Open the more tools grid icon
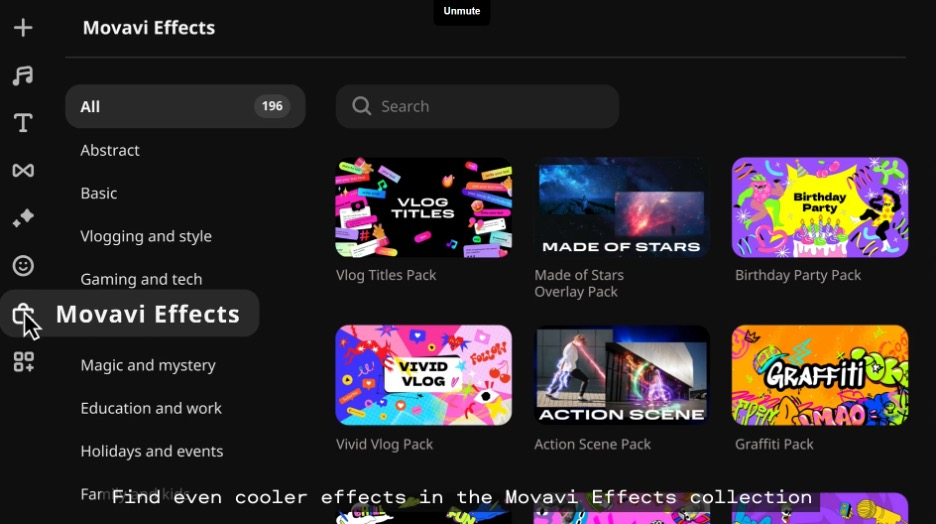Image resolution: width=936 pixels, height=524 pixels. coord(23,361)
